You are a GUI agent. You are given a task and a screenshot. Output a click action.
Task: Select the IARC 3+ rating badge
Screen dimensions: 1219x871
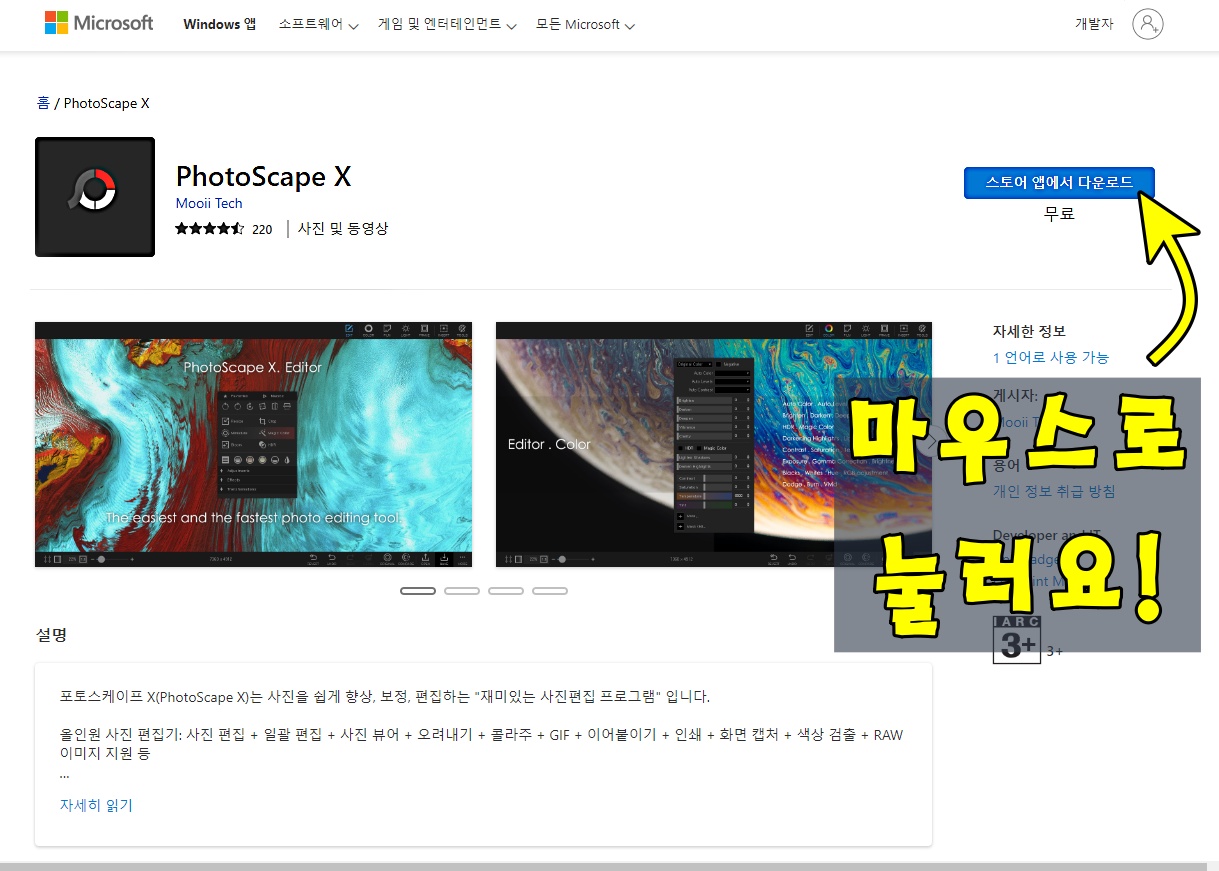click(x=1017, y=640)
